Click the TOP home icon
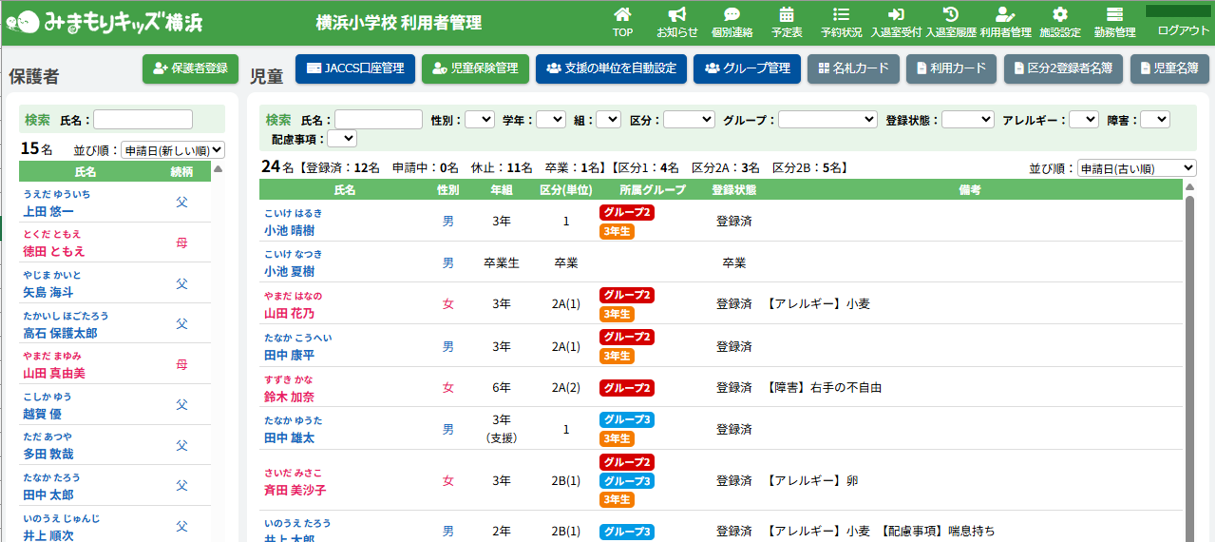Viewport: 1215px width, 542px height. (x=622, y=15)
